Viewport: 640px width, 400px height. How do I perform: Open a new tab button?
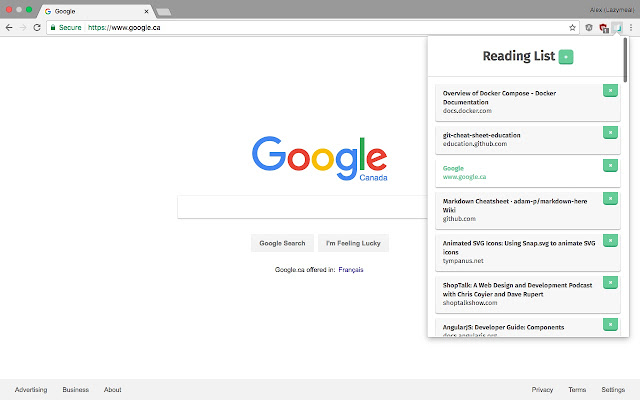pos(164,12)
